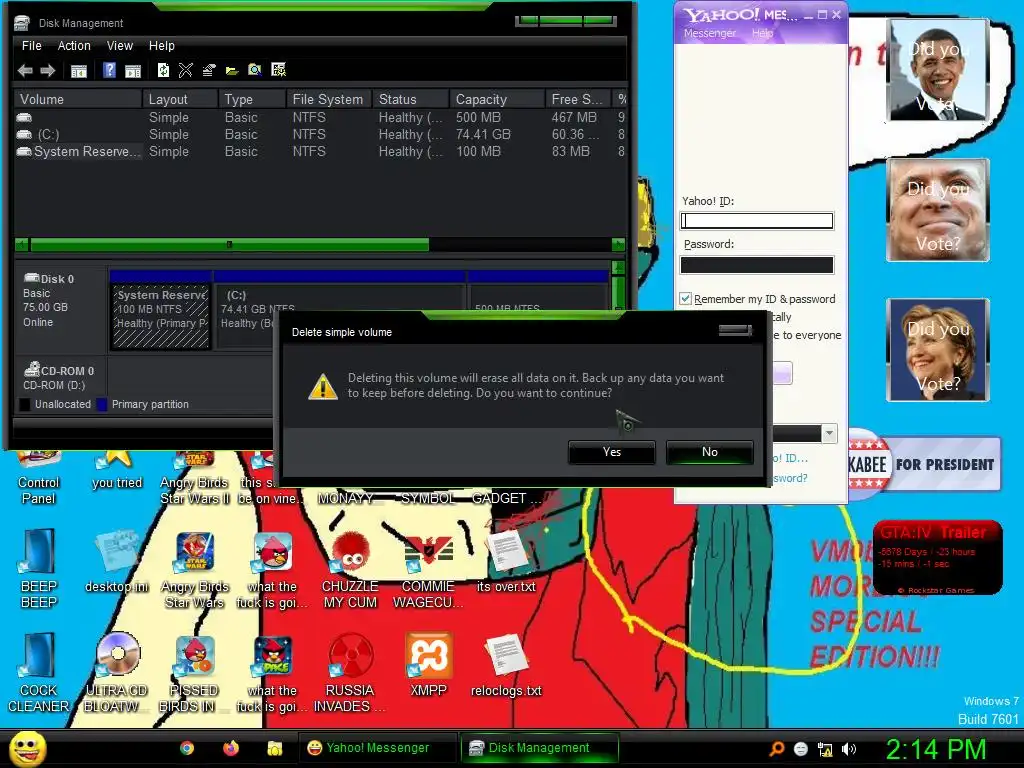Open the file explorer taskbar icon

(x=274, y=748)
